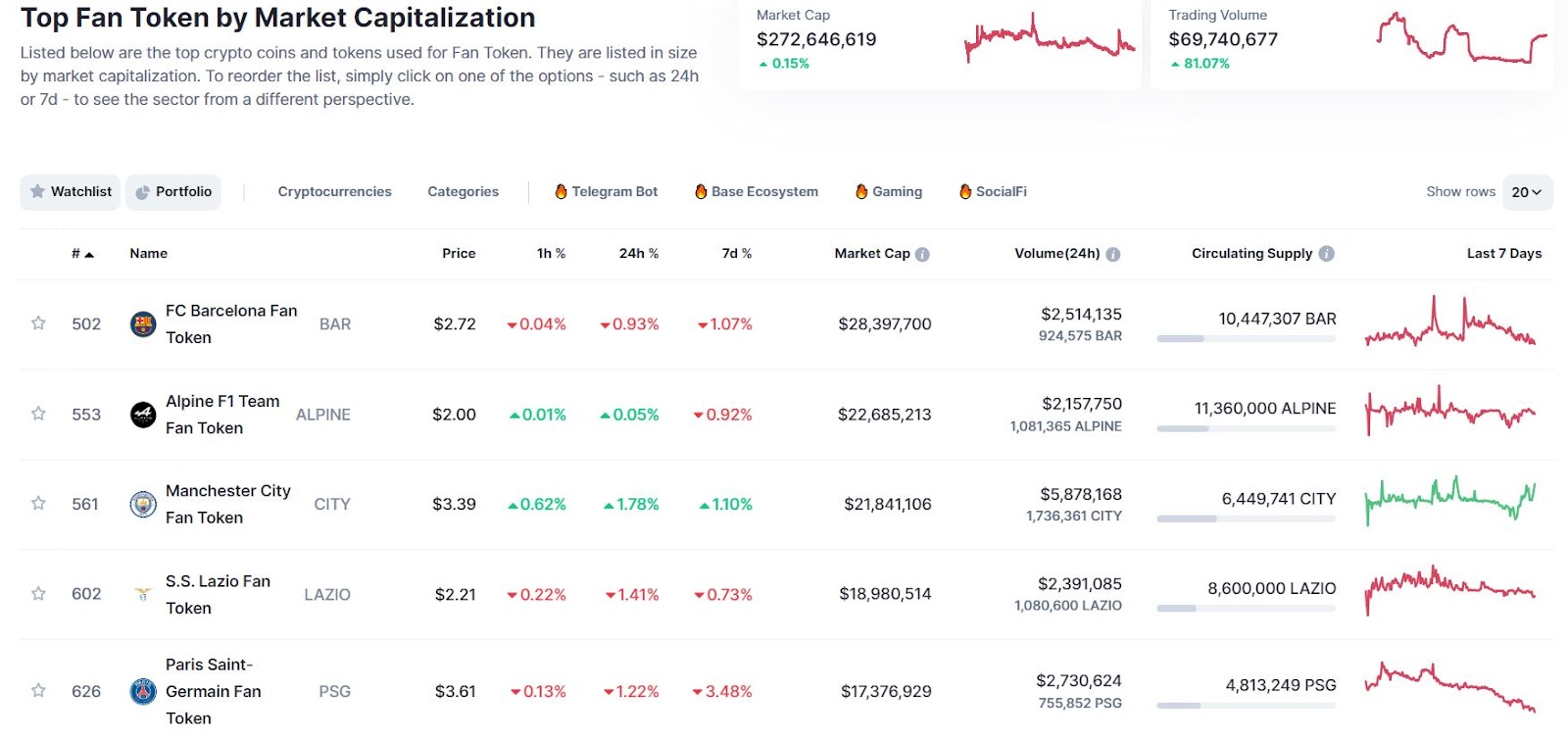Star the Manchester City Fan Token row

click(37, 504)
